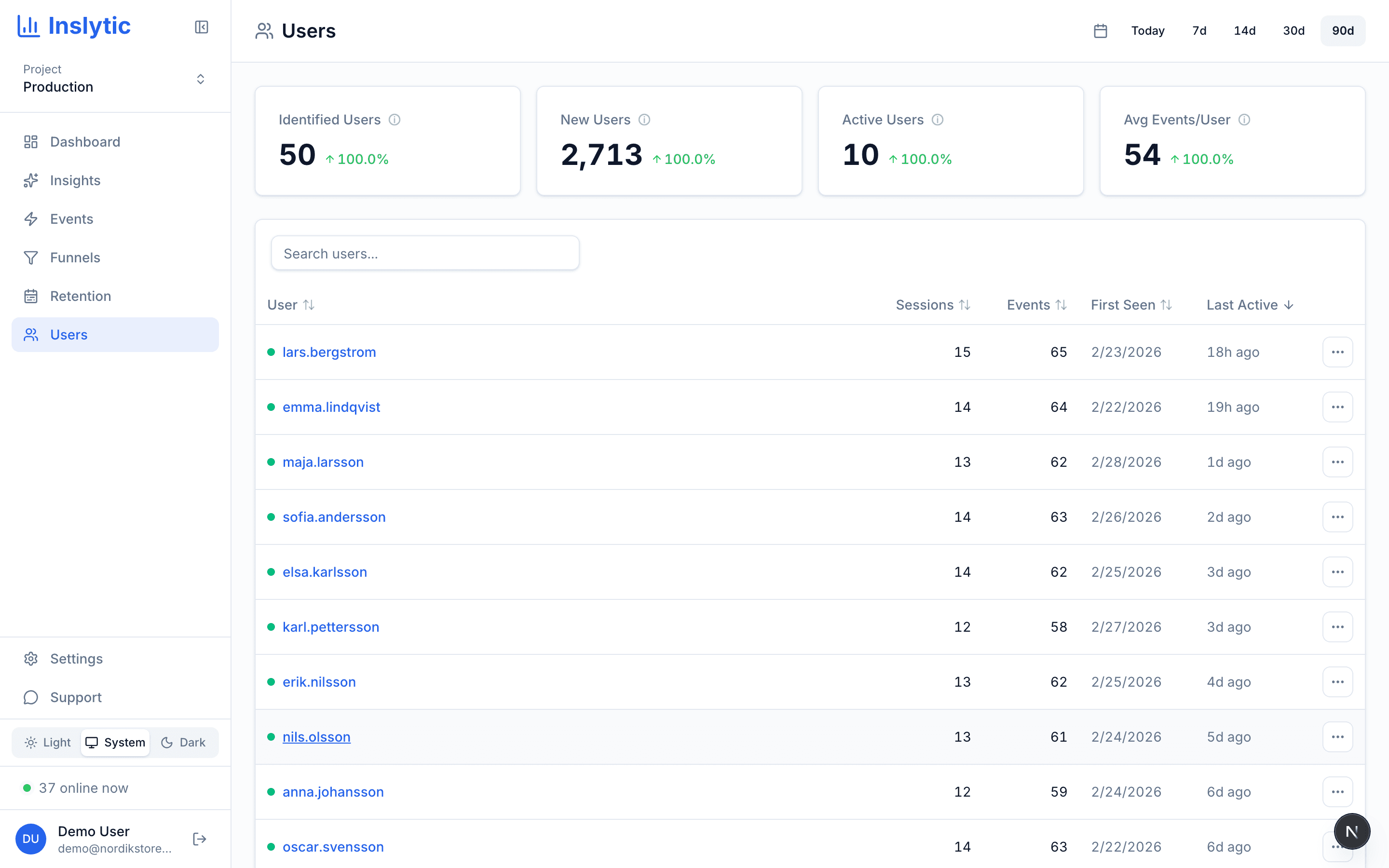Select the Today time range
Image resolution: width=1389 pixels, height=868 pixels.
[1147, 30]
